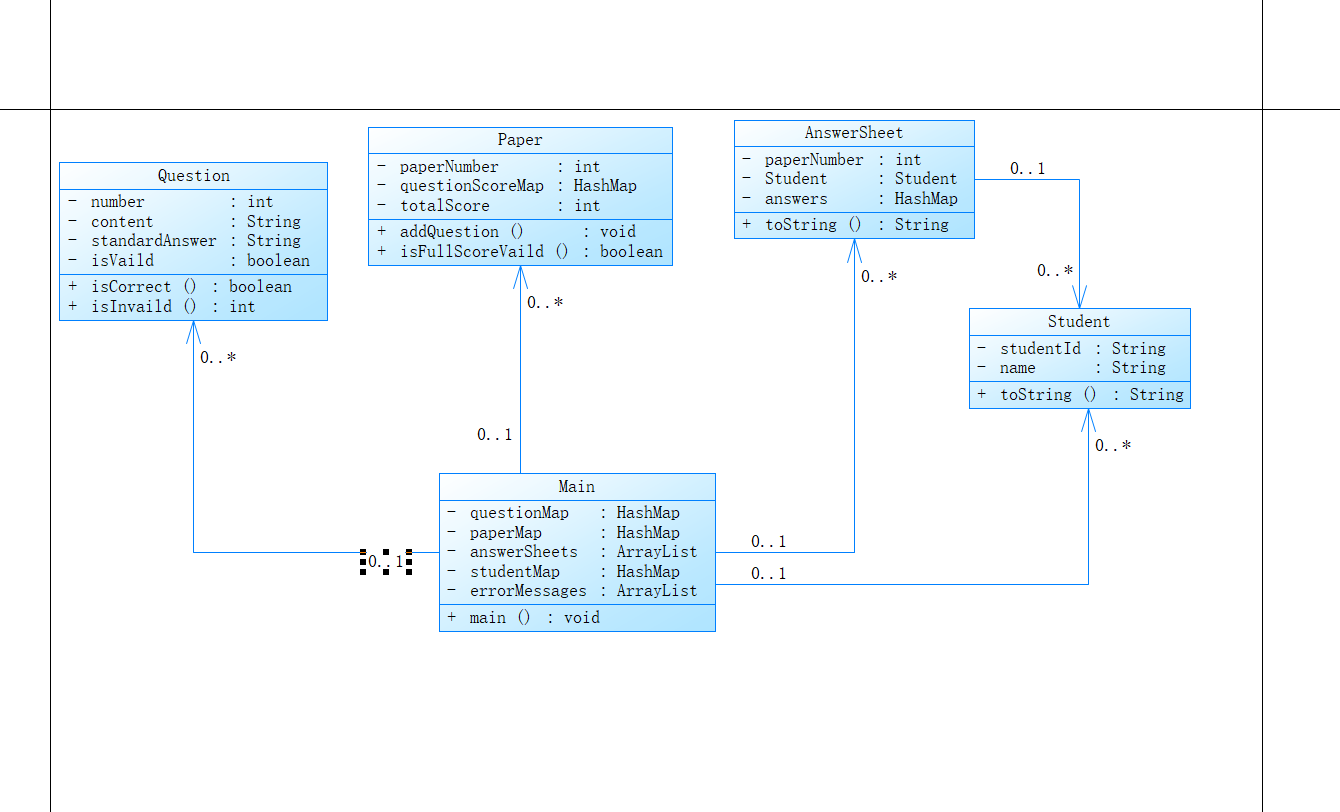Click the arrowhead pointing into Paper class
This screenshot has width=1340, height=812.
520,277
